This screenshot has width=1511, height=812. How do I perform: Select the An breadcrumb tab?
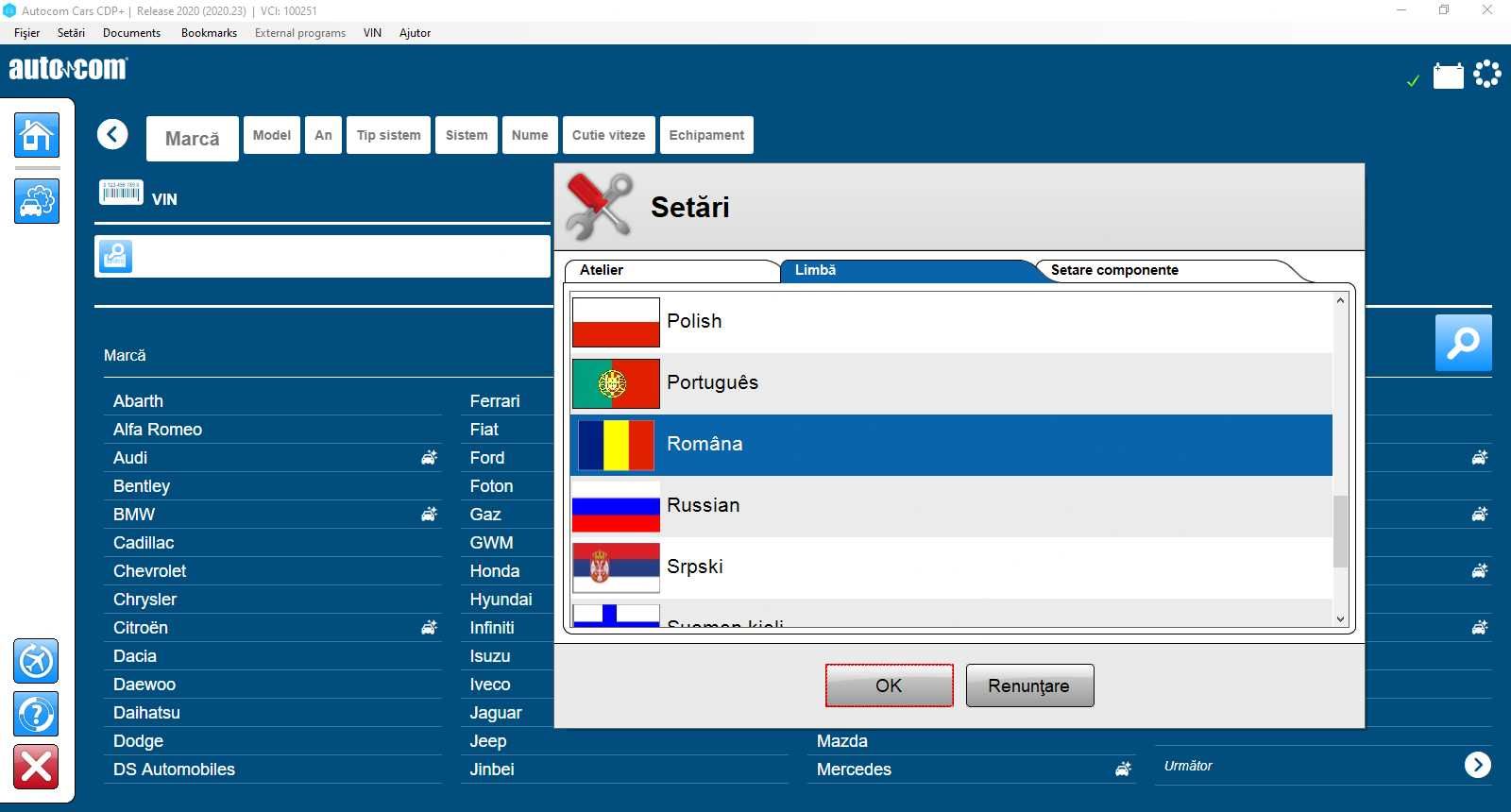click(x=323, y=135)
